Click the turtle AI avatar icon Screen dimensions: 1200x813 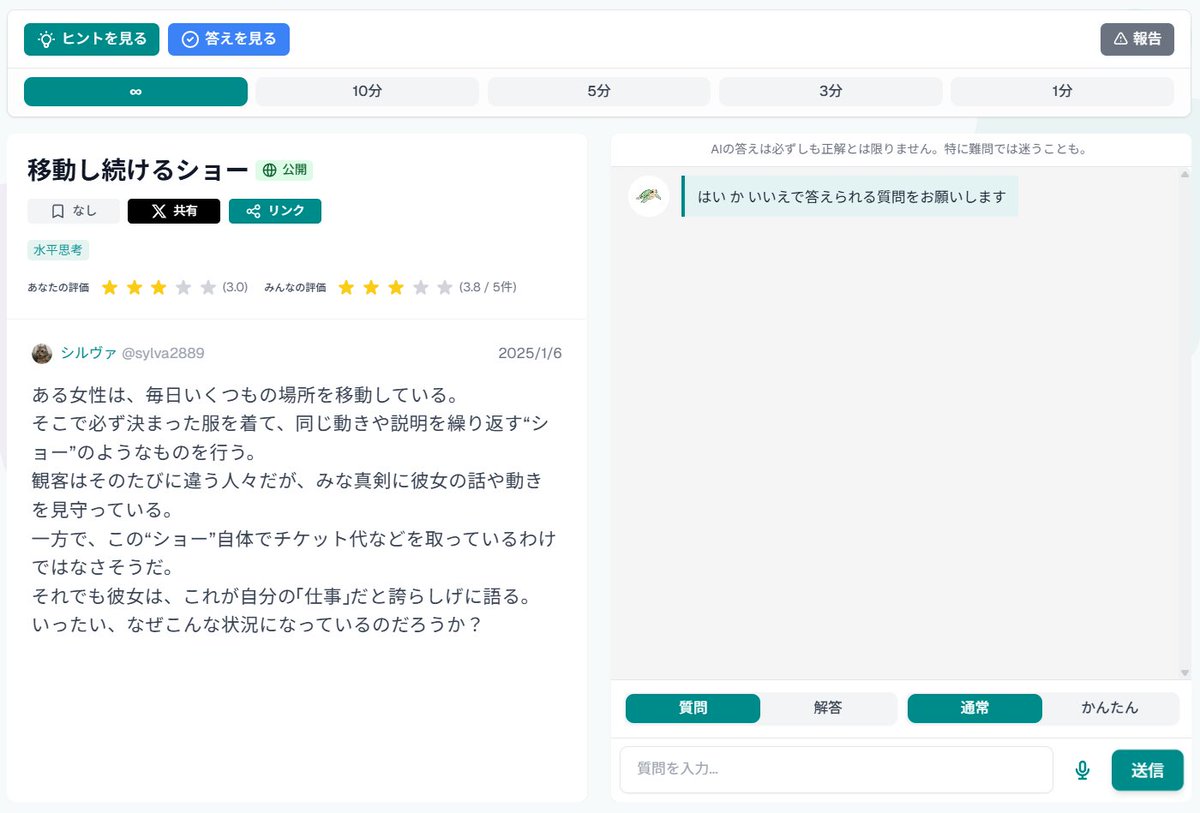coord(648,197)
